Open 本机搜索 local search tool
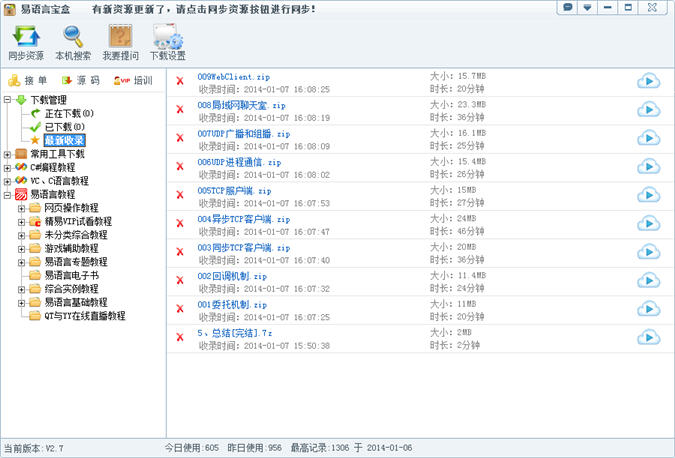This screenshot has width=675, height=458. (x=72, y=38)
